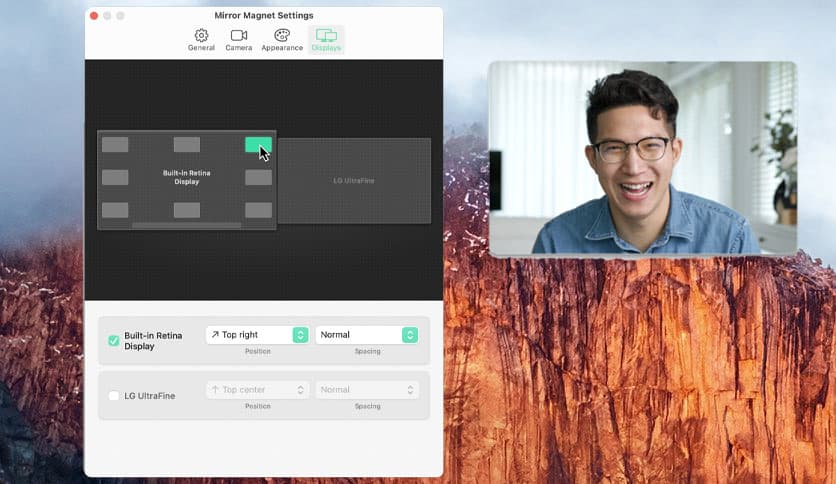Screen dimensions: 836x484
Task: Select top-center position on Built-in Retina Display
Action: click(x=187, y=144)
